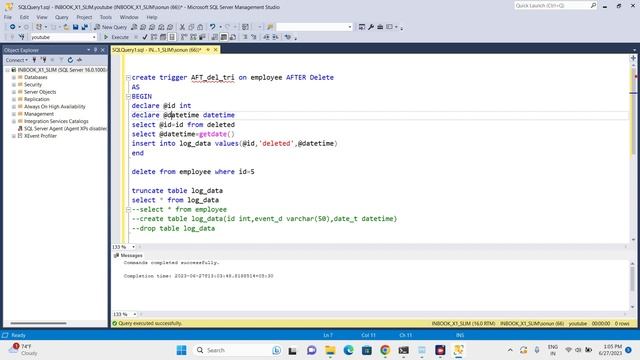This screenshot has height=360, width=640.
Task: Open the Project menu
Action: point(84,17)
